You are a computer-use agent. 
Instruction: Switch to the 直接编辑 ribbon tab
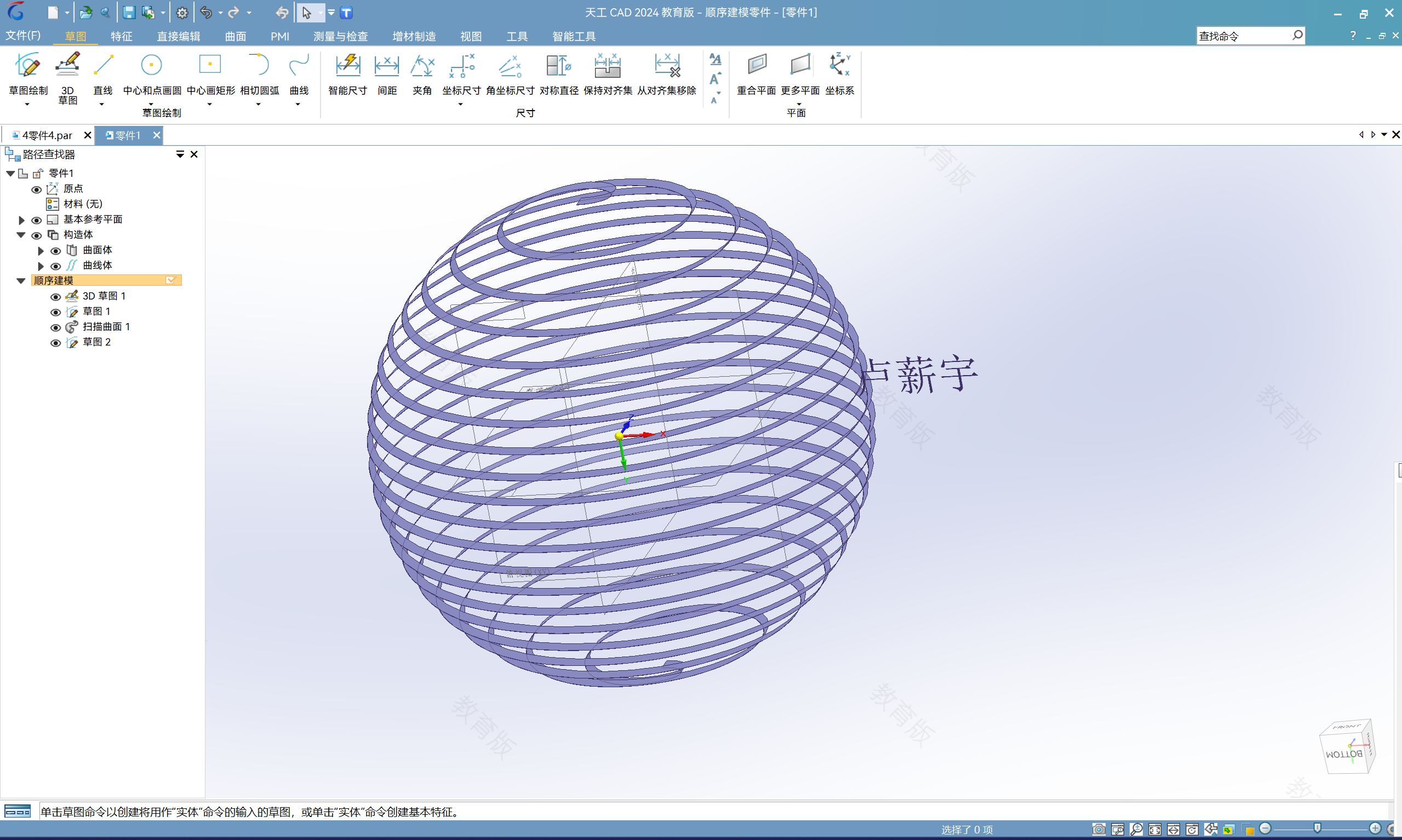pos(179,36)
